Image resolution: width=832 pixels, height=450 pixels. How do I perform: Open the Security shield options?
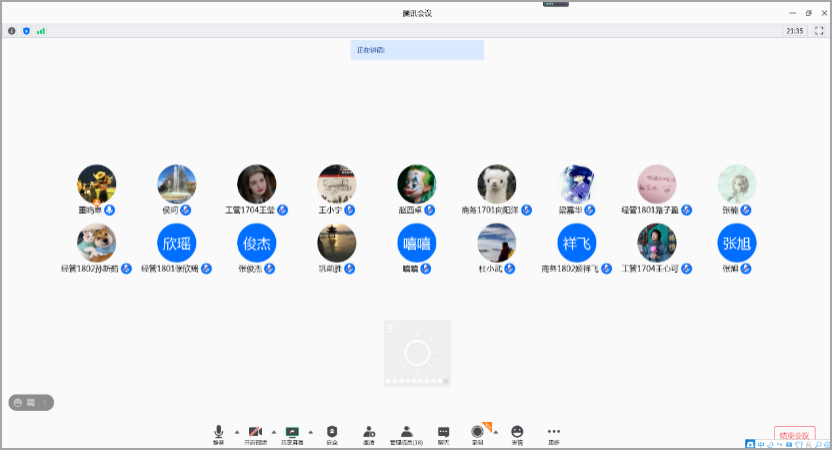point(332,432)
